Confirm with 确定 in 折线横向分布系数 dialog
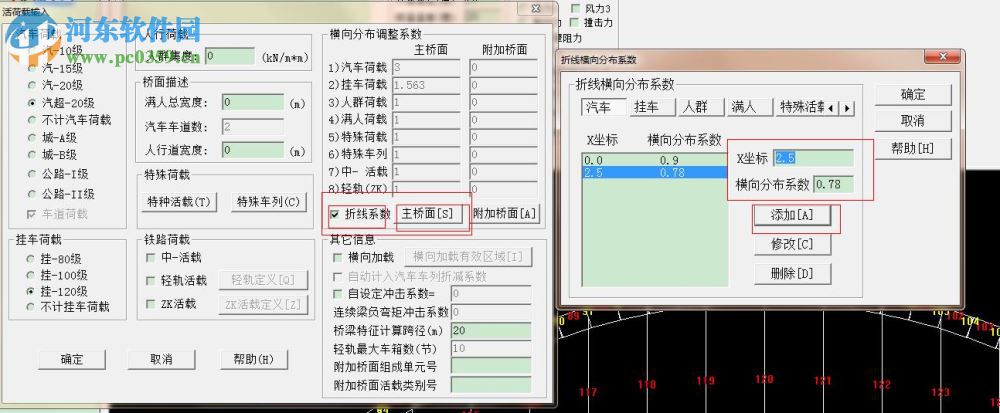This screenshot has width=1000, height=413. (x=913, y=94)
